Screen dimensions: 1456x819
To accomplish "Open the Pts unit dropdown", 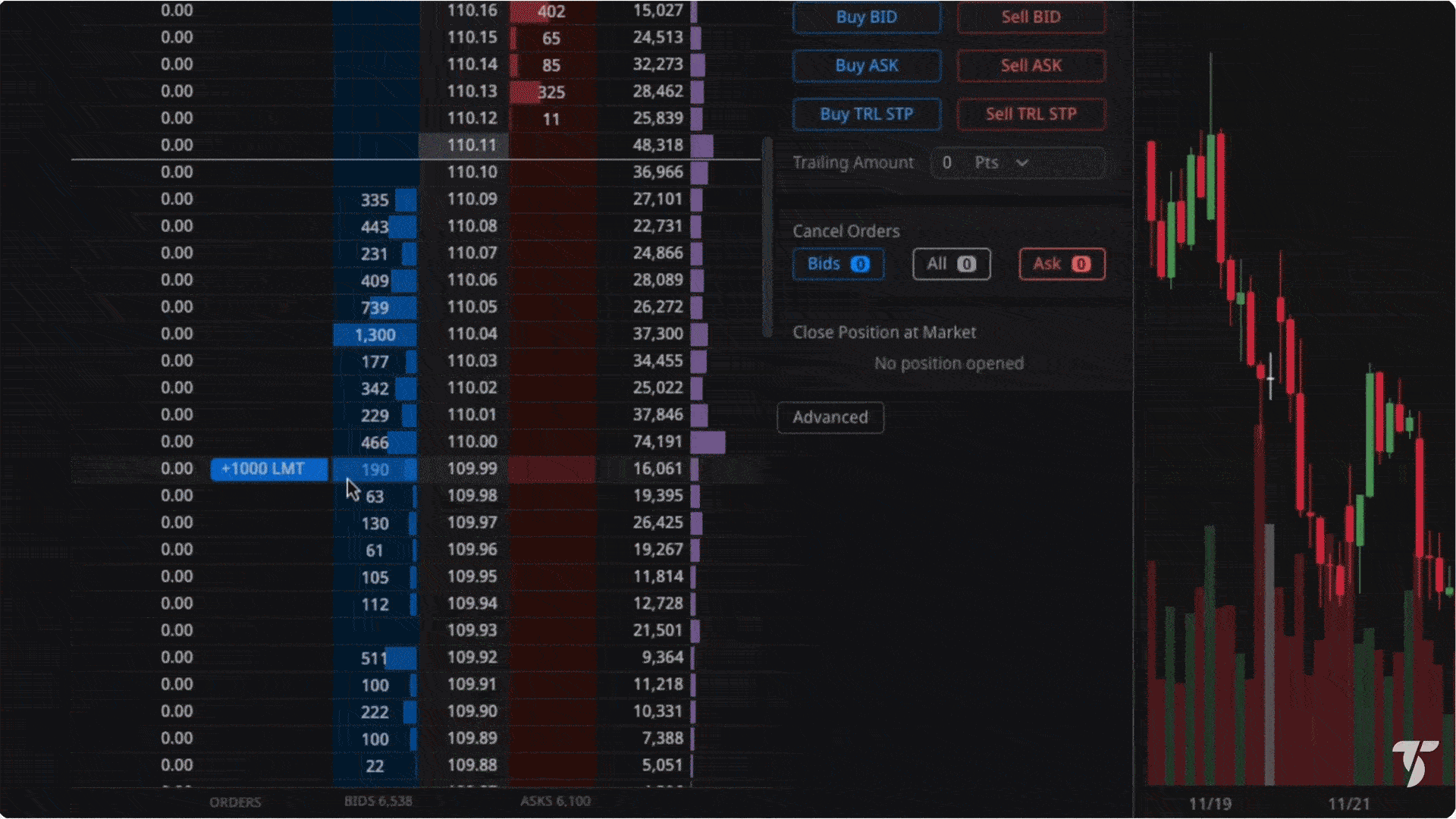I will [x=1001, y=163].
